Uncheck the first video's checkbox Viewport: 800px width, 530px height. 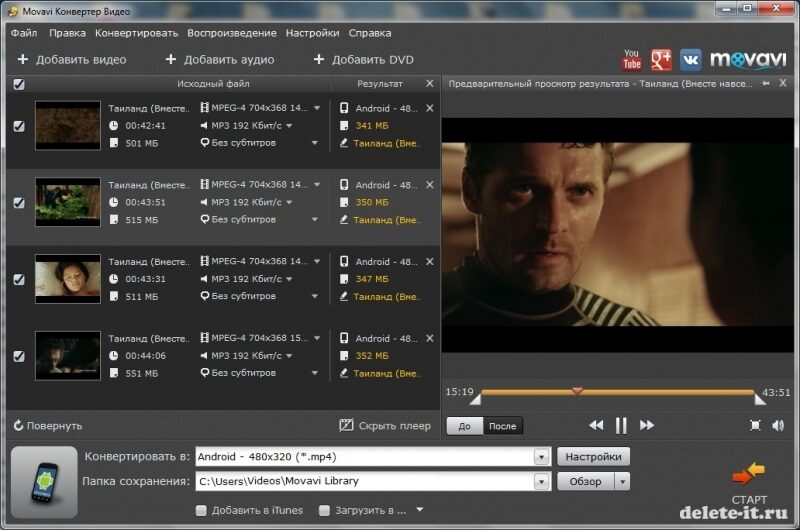click(18, 126)
